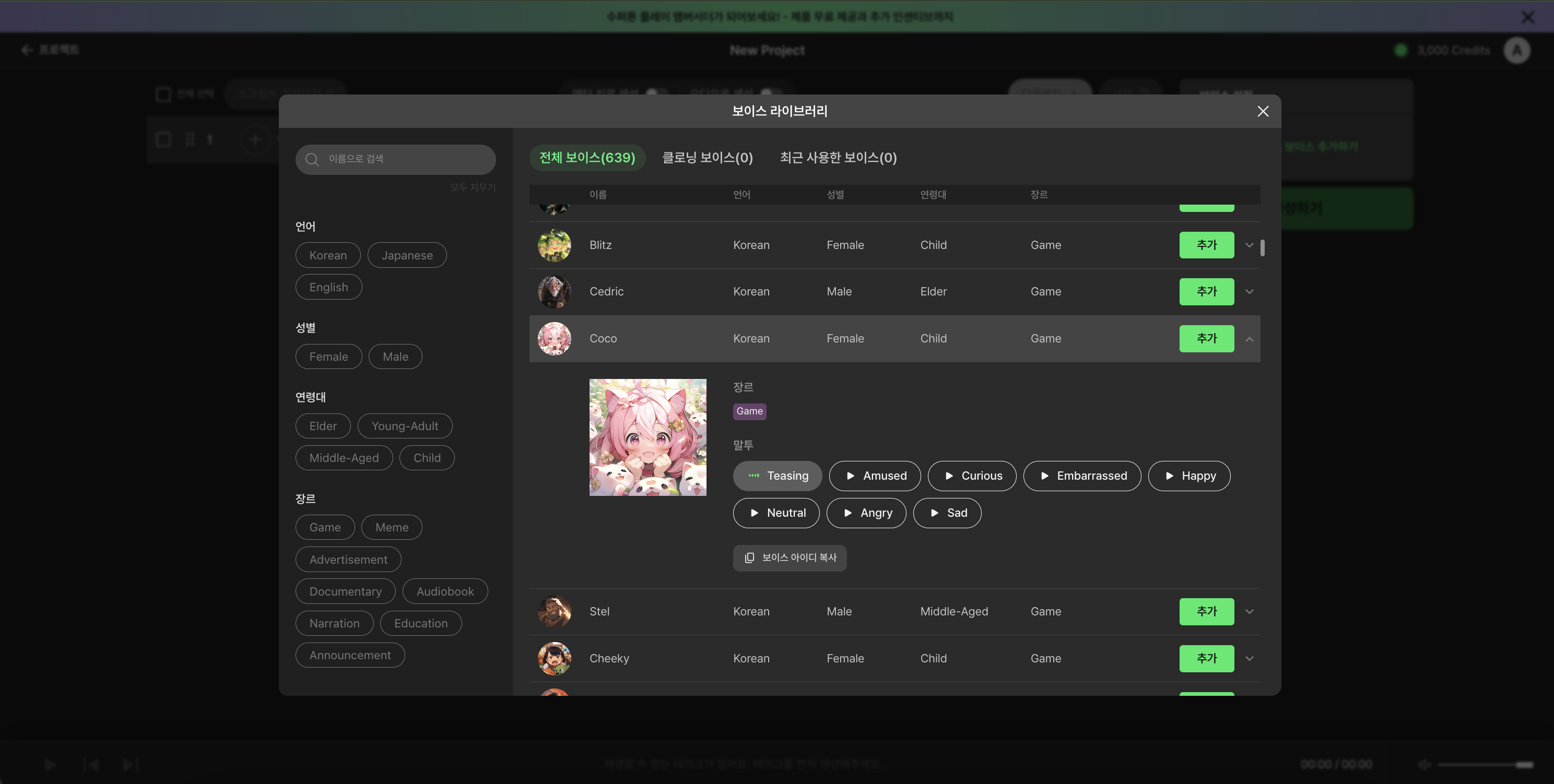Filter by Audiobook genre
This screenshot has height=784, width=1554.
(x=444, y=591)
